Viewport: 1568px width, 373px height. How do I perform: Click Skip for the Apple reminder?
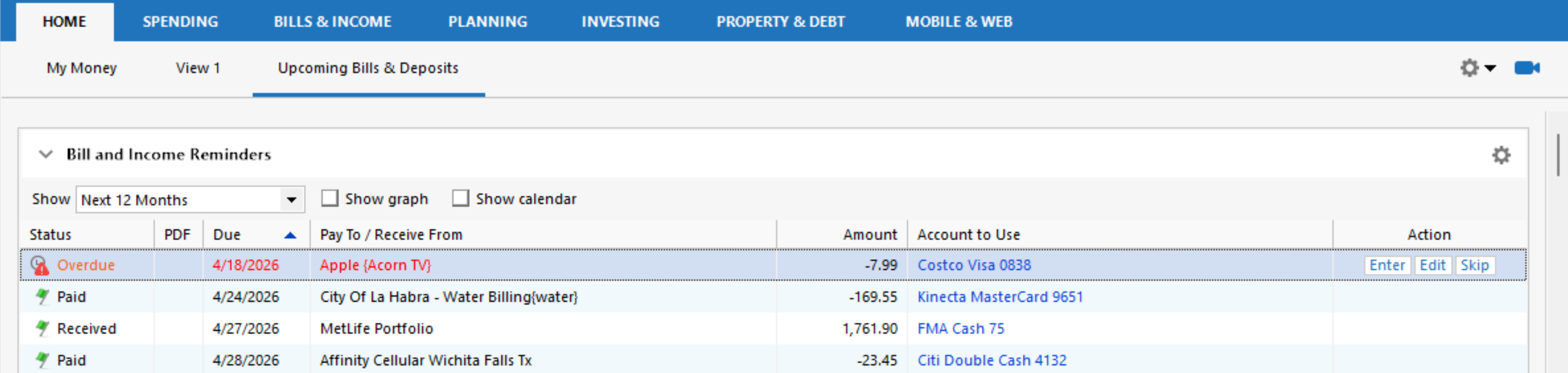pyautogui.click(x=1474, y=265)
